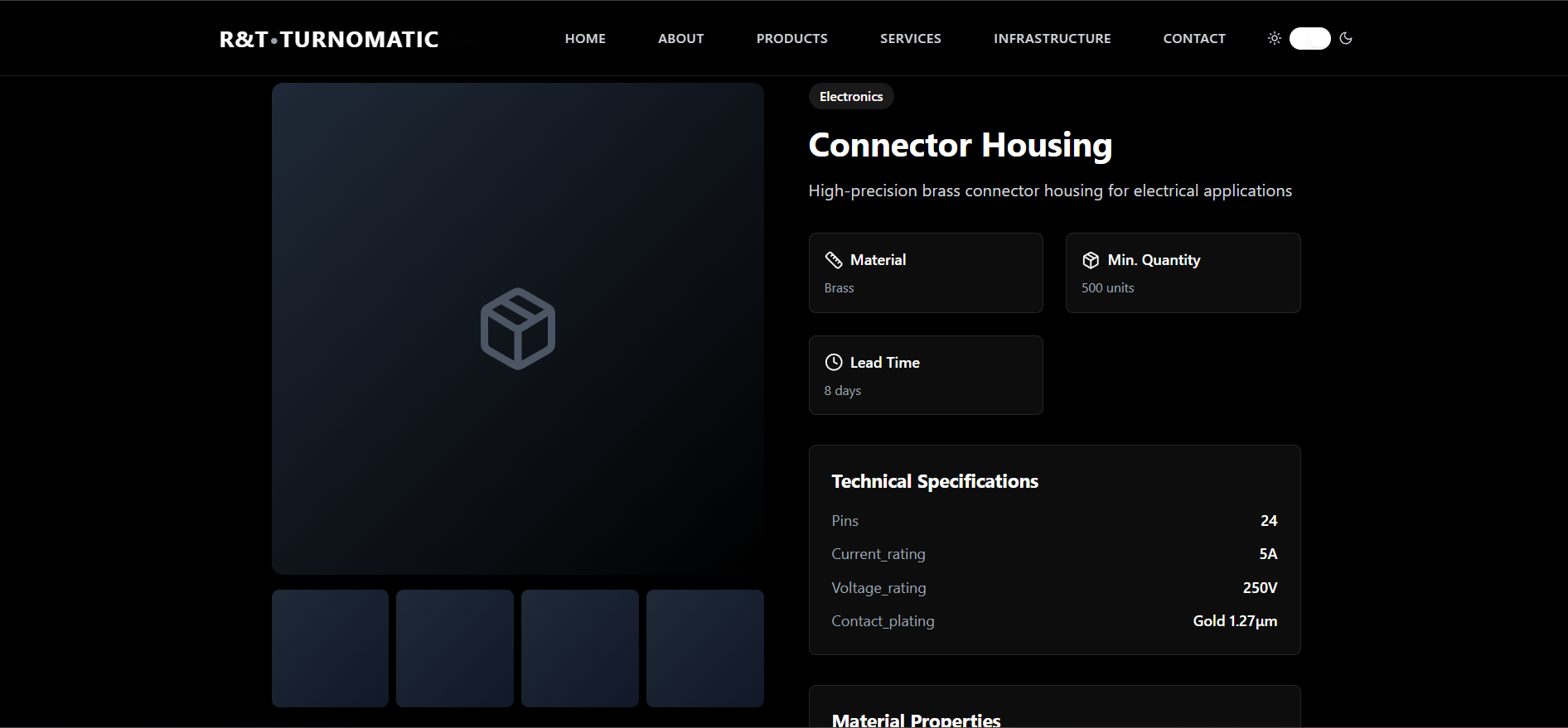This screenshot has width=1568, height=728.
Task: Open the Products navigation link
Action: tap(791, 39)
